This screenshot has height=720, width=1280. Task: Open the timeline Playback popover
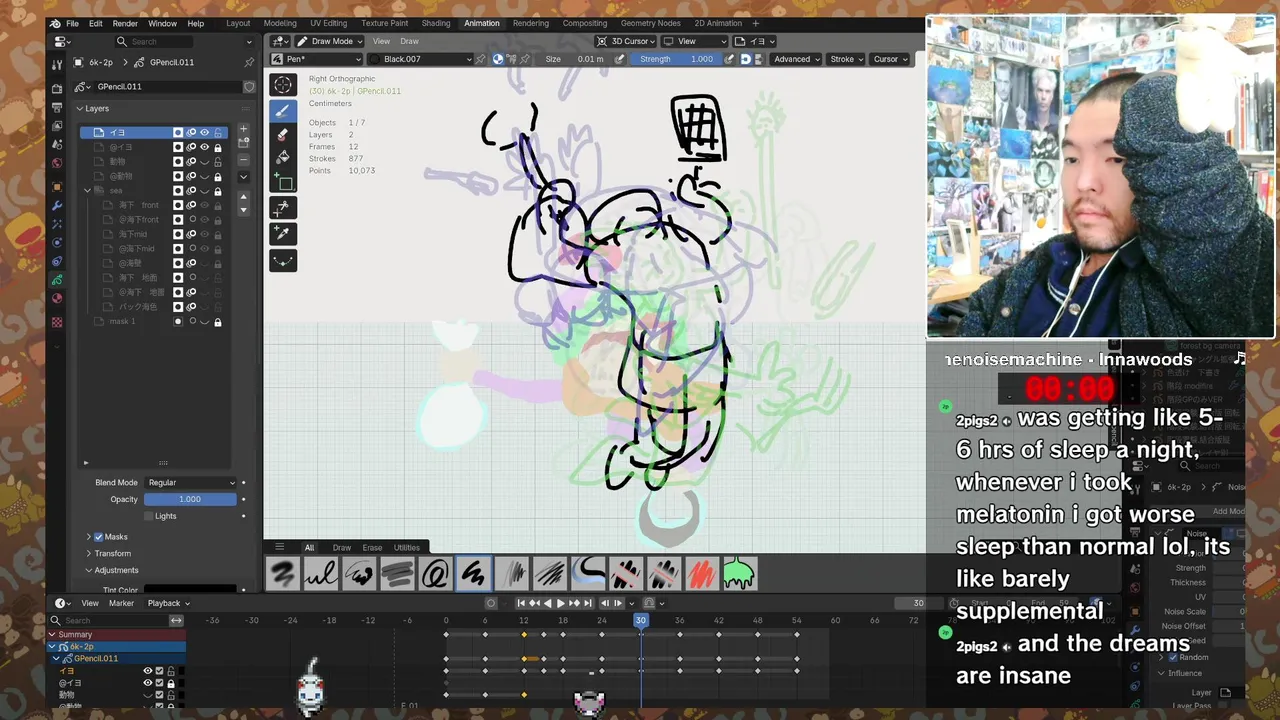coord(168,603)
